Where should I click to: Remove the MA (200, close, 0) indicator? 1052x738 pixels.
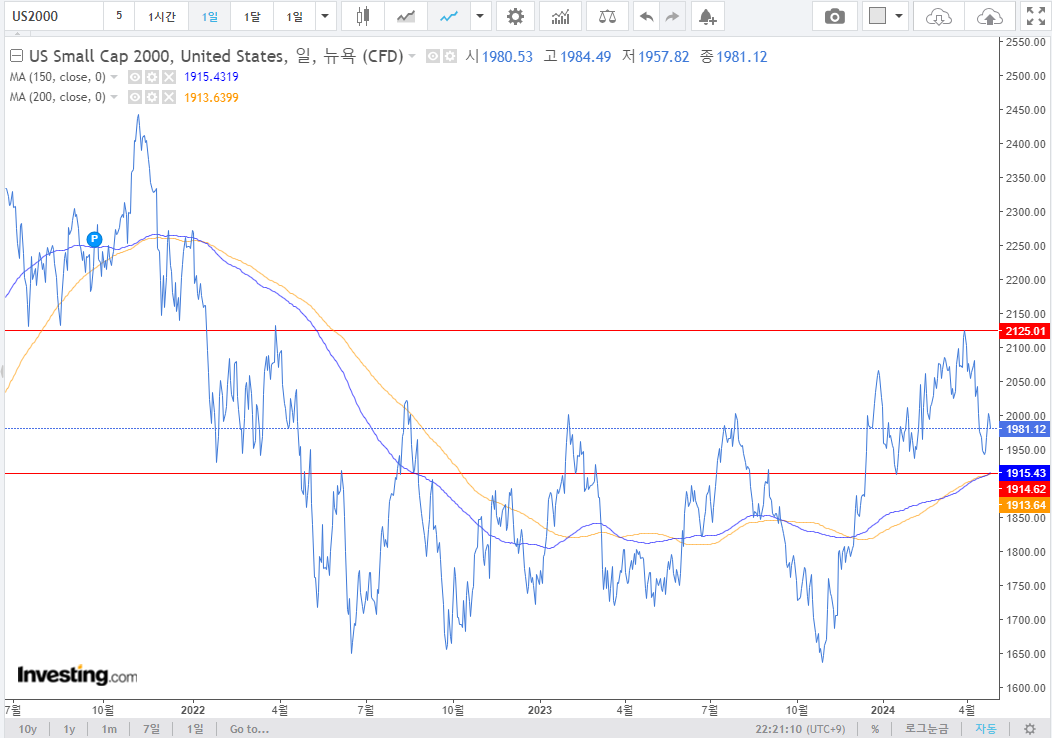tap(169, 97)
